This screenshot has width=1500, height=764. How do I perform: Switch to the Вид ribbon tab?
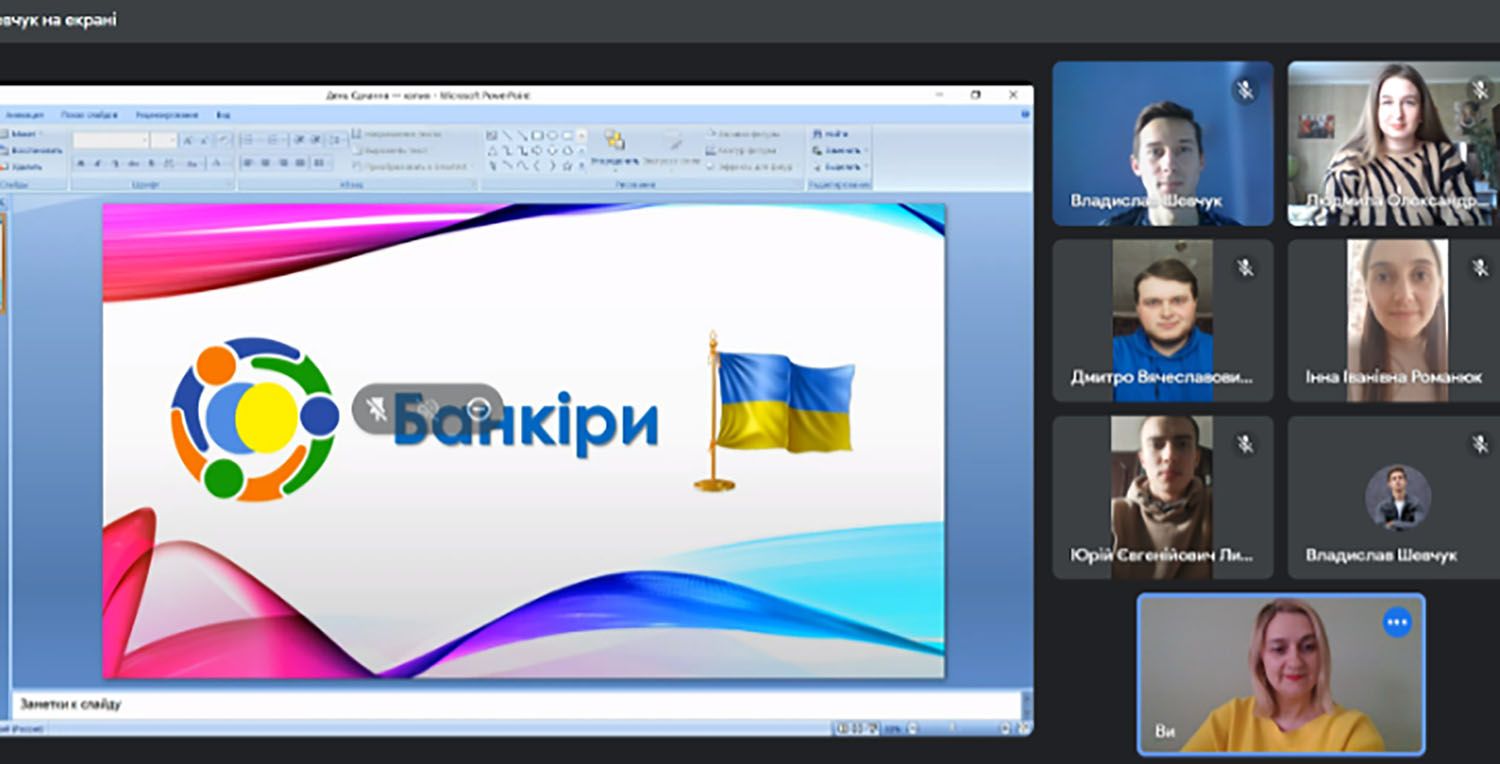[x=223, y=115]
